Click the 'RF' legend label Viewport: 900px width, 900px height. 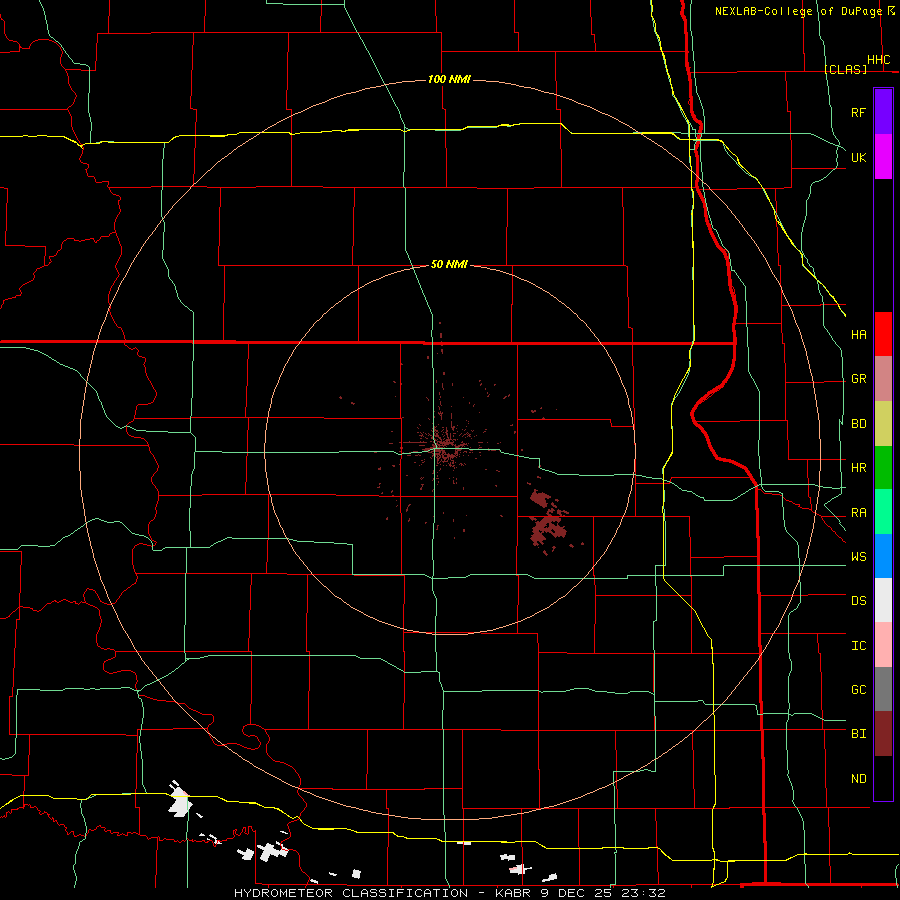tap(859, 112)
